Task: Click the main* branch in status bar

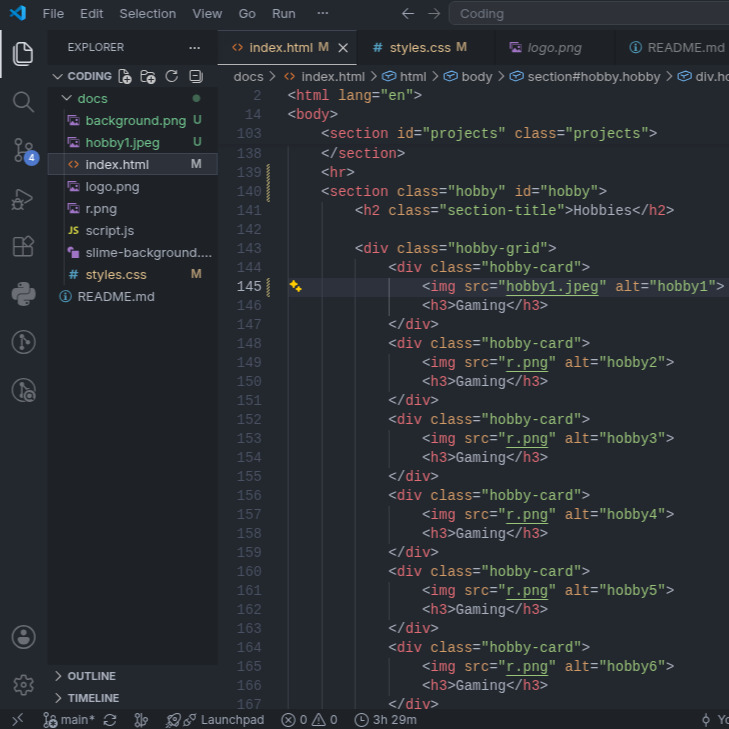Action: click(x=69, y=720)
